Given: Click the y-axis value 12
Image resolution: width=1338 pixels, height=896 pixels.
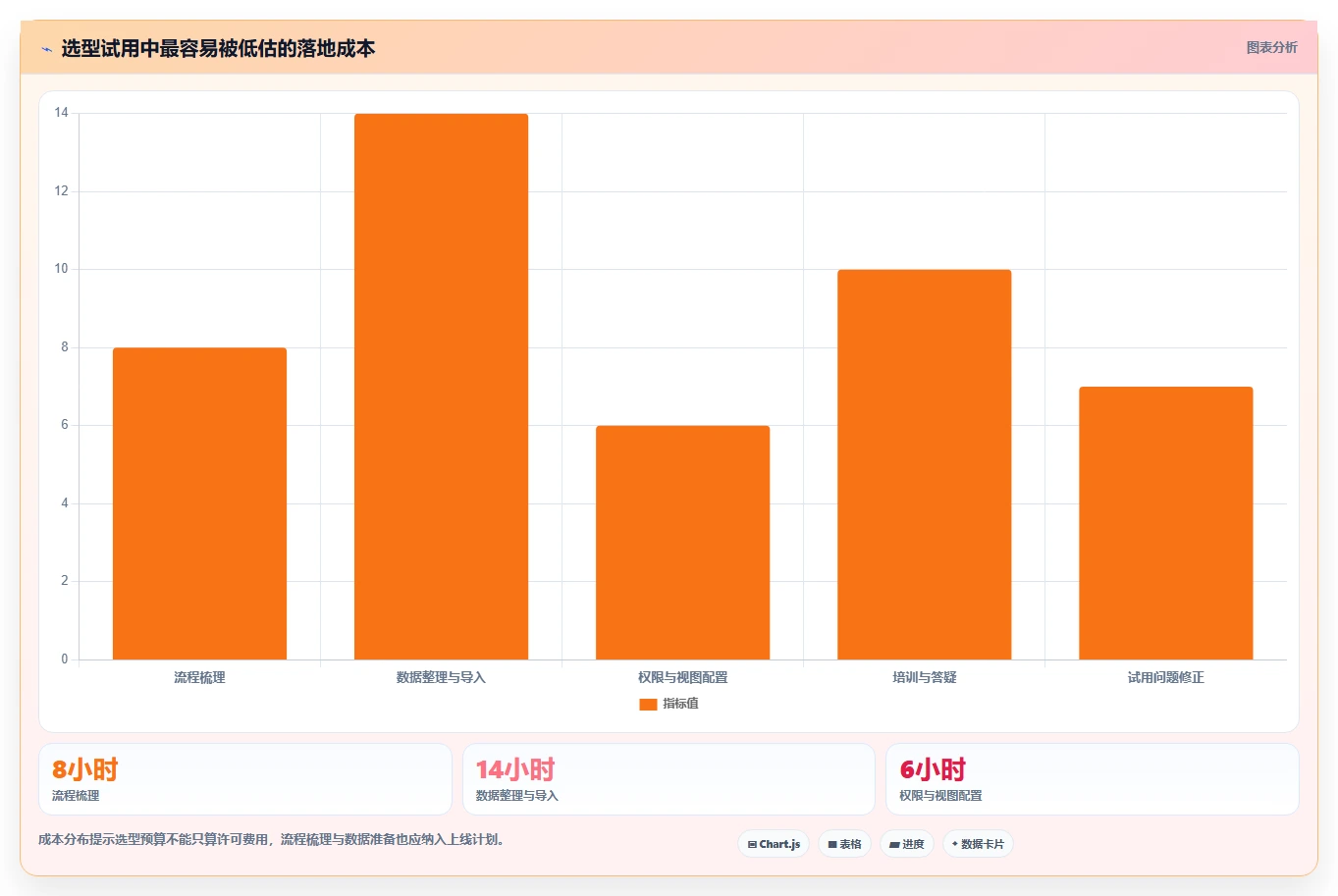Looking at the screenshot, I should click(62, 191).
